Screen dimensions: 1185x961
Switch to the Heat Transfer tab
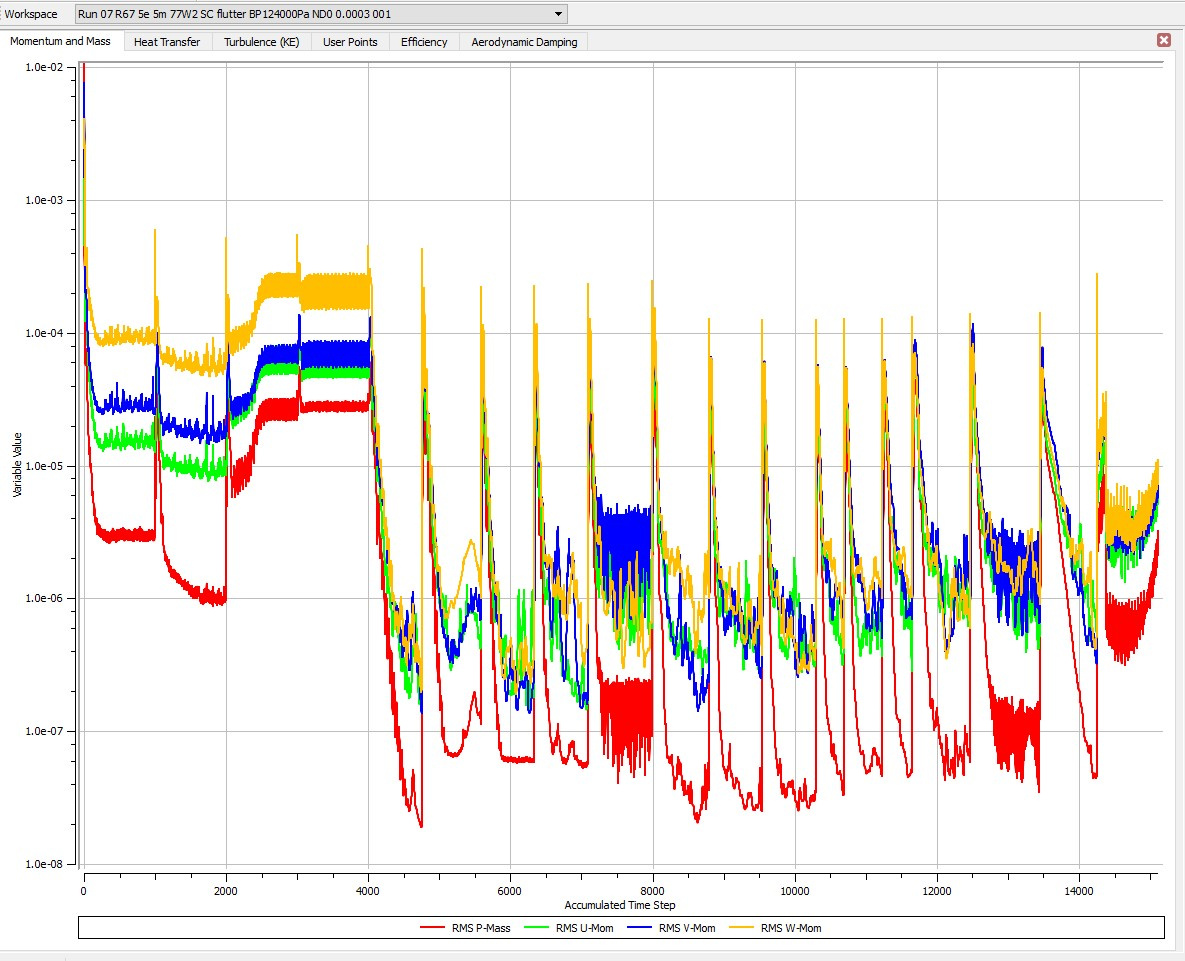point(167,42)
